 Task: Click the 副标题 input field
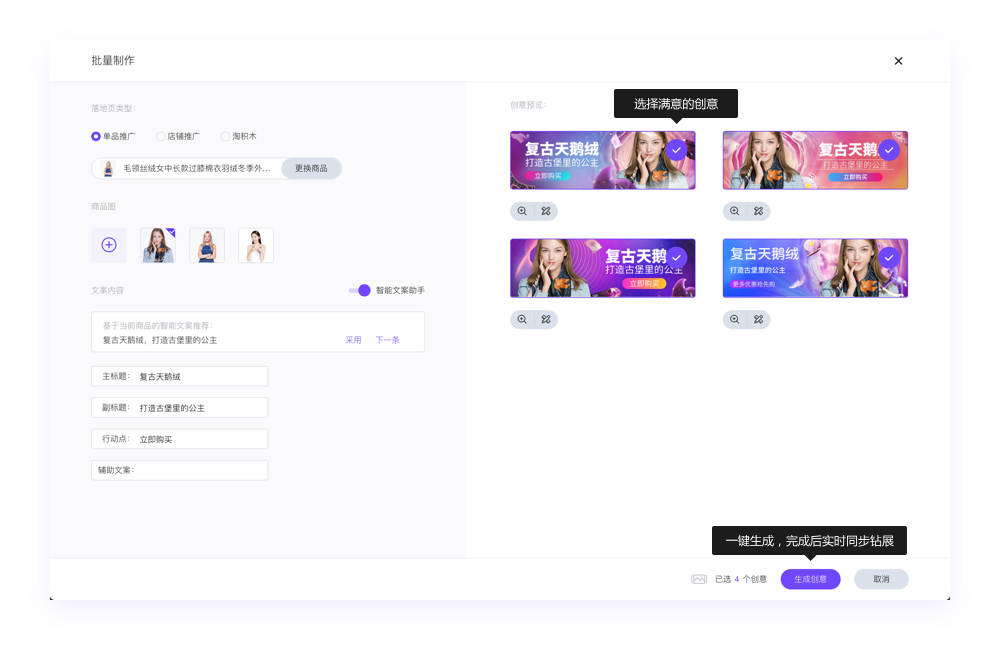pos(180,407)
